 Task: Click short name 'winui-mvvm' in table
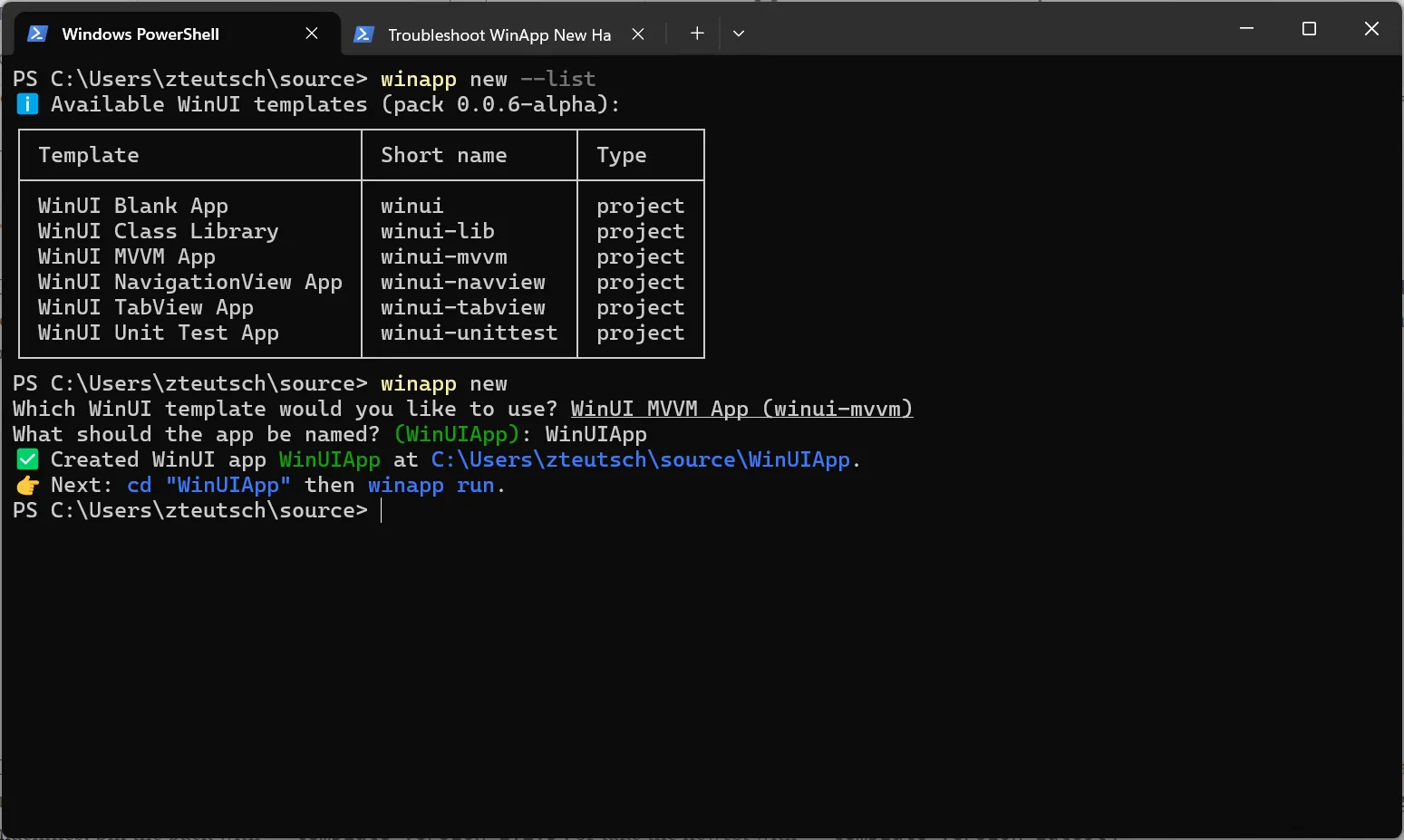pos(443,256)
